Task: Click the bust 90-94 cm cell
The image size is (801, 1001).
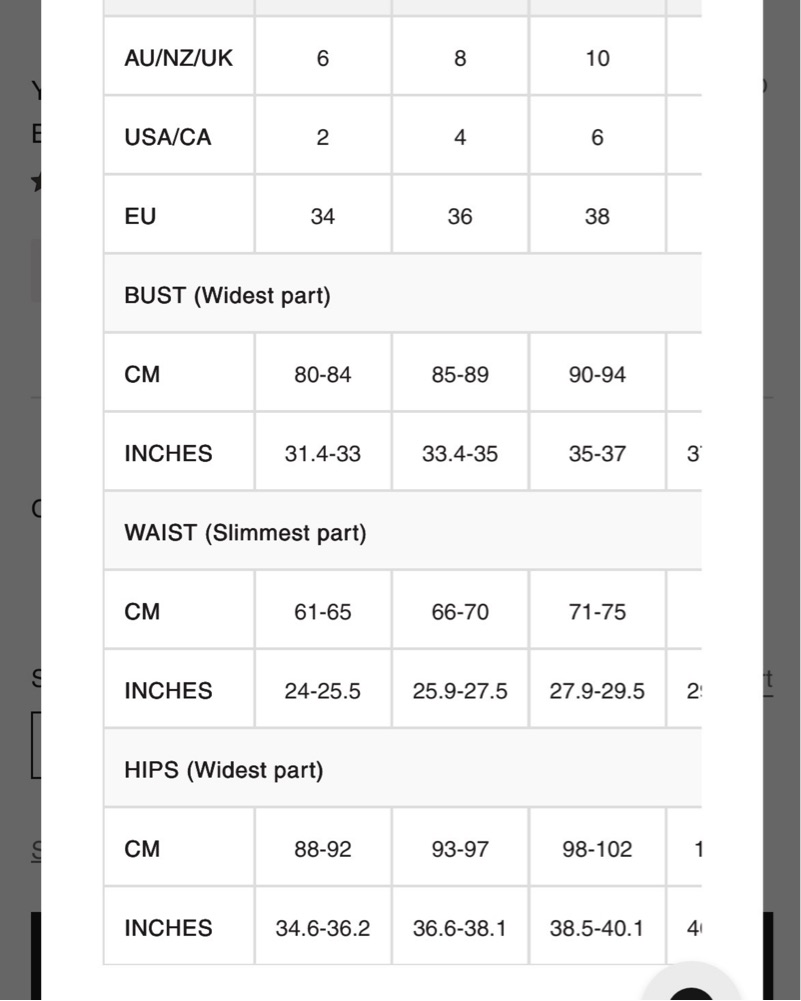Action: coord(597,375)
